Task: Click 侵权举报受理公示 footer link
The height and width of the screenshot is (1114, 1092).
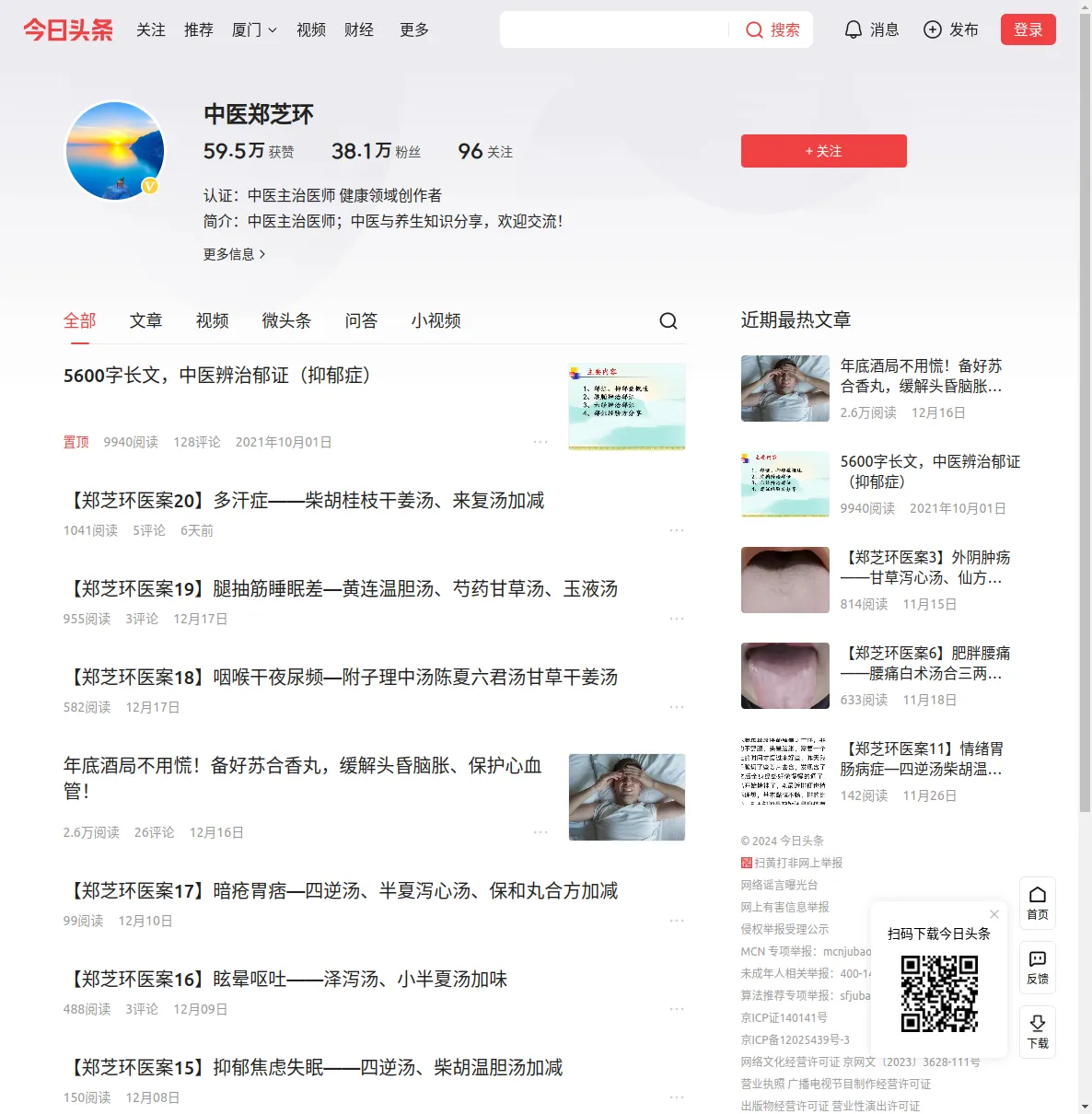Action: (x=784, y=929)
